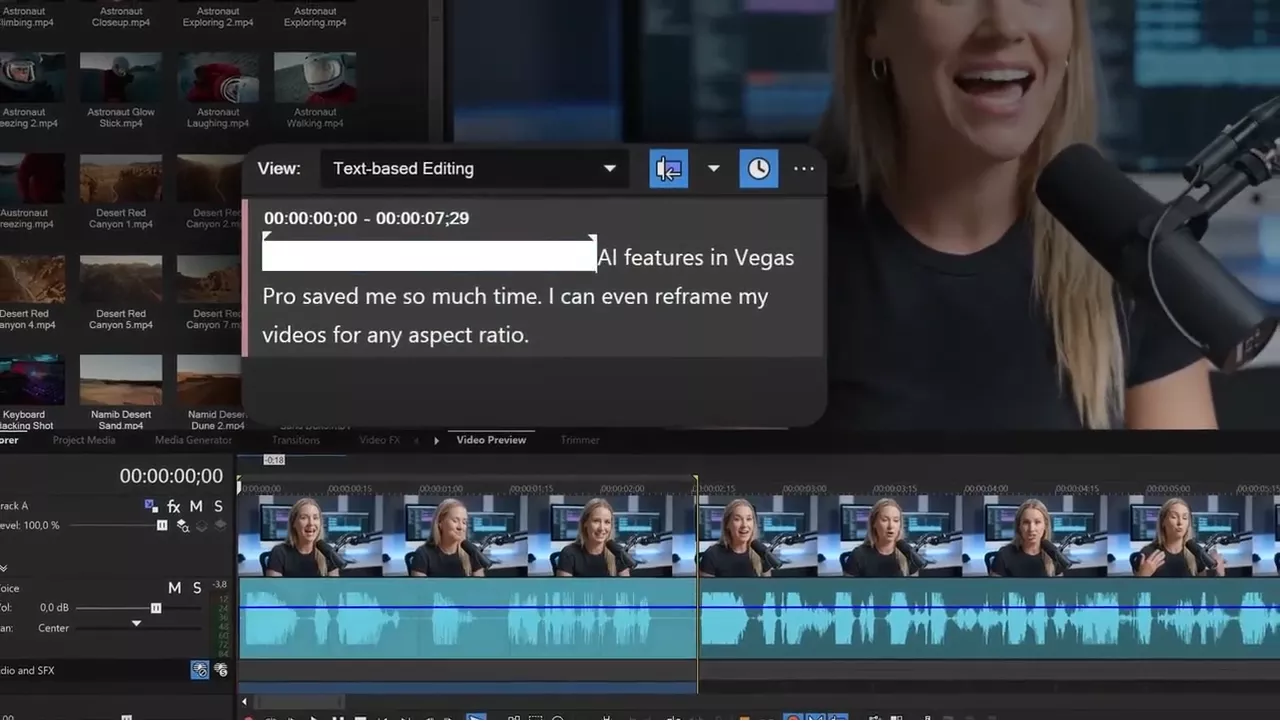Toggle the Audio and SFX bus mute icon
Screen dimensions: 1280x721
[x=200, y=670]
